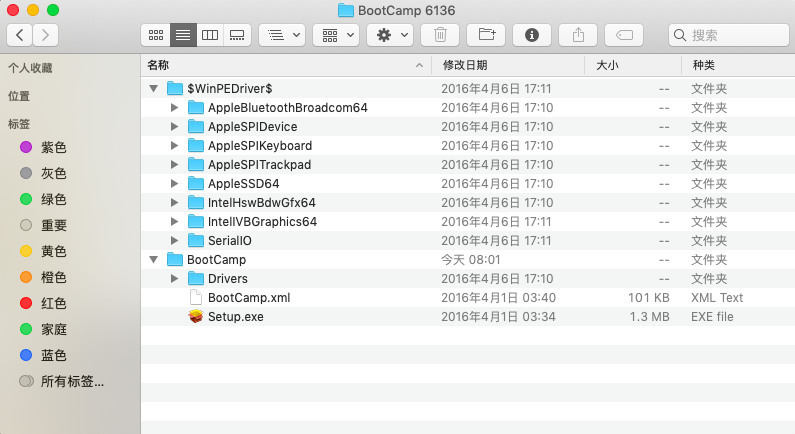
Task: Select the Setup.exe file
Action: pyautogui.click(x=235, y=317)
